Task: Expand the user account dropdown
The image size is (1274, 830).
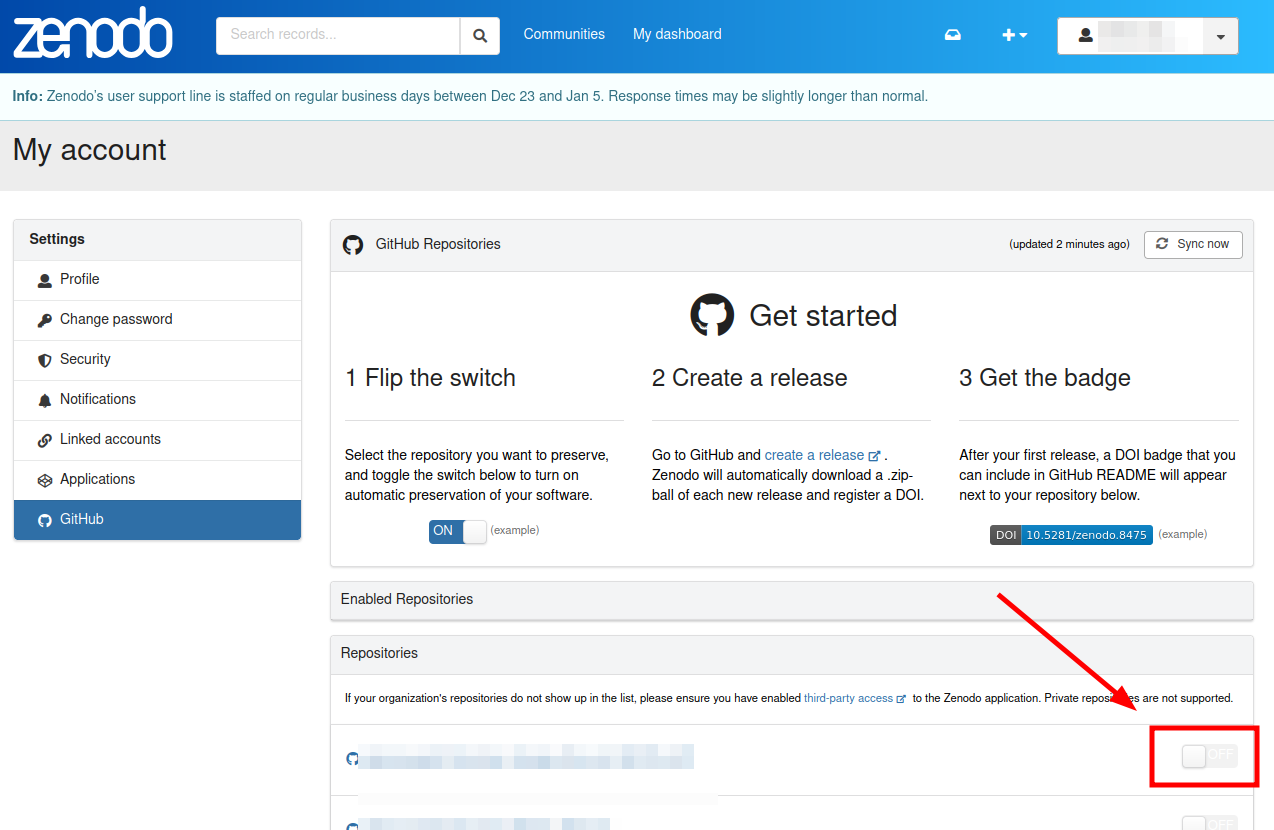Action: (x=1220, y=36)
